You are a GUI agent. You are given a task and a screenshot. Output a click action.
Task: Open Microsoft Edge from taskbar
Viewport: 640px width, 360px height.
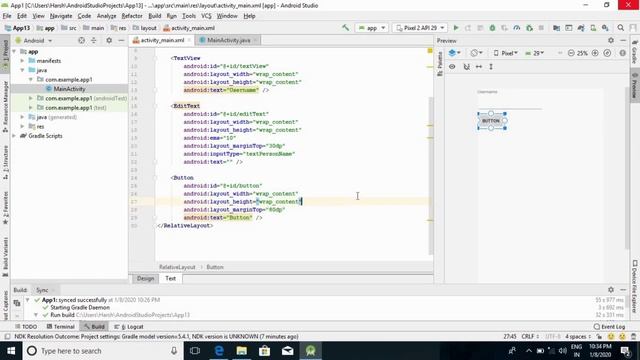point(219,351)
